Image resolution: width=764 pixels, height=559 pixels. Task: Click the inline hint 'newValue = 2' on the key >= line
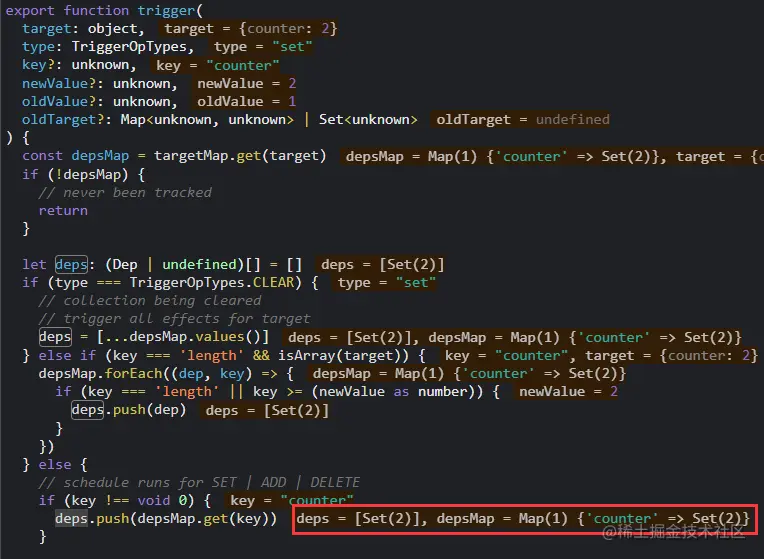[x=568, y=391]
